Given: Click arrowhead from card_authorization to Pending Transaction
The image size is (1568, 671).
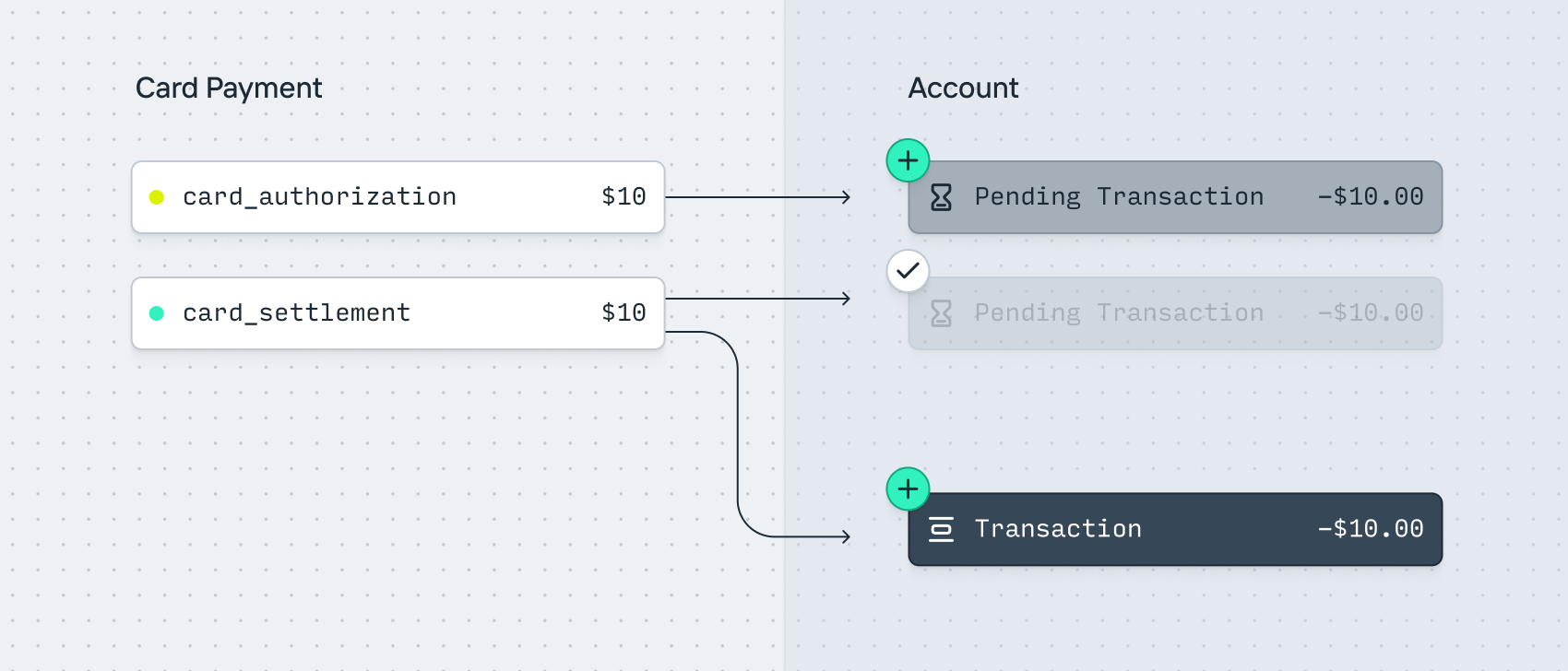Looking at the screenshot, I should 846,197.
